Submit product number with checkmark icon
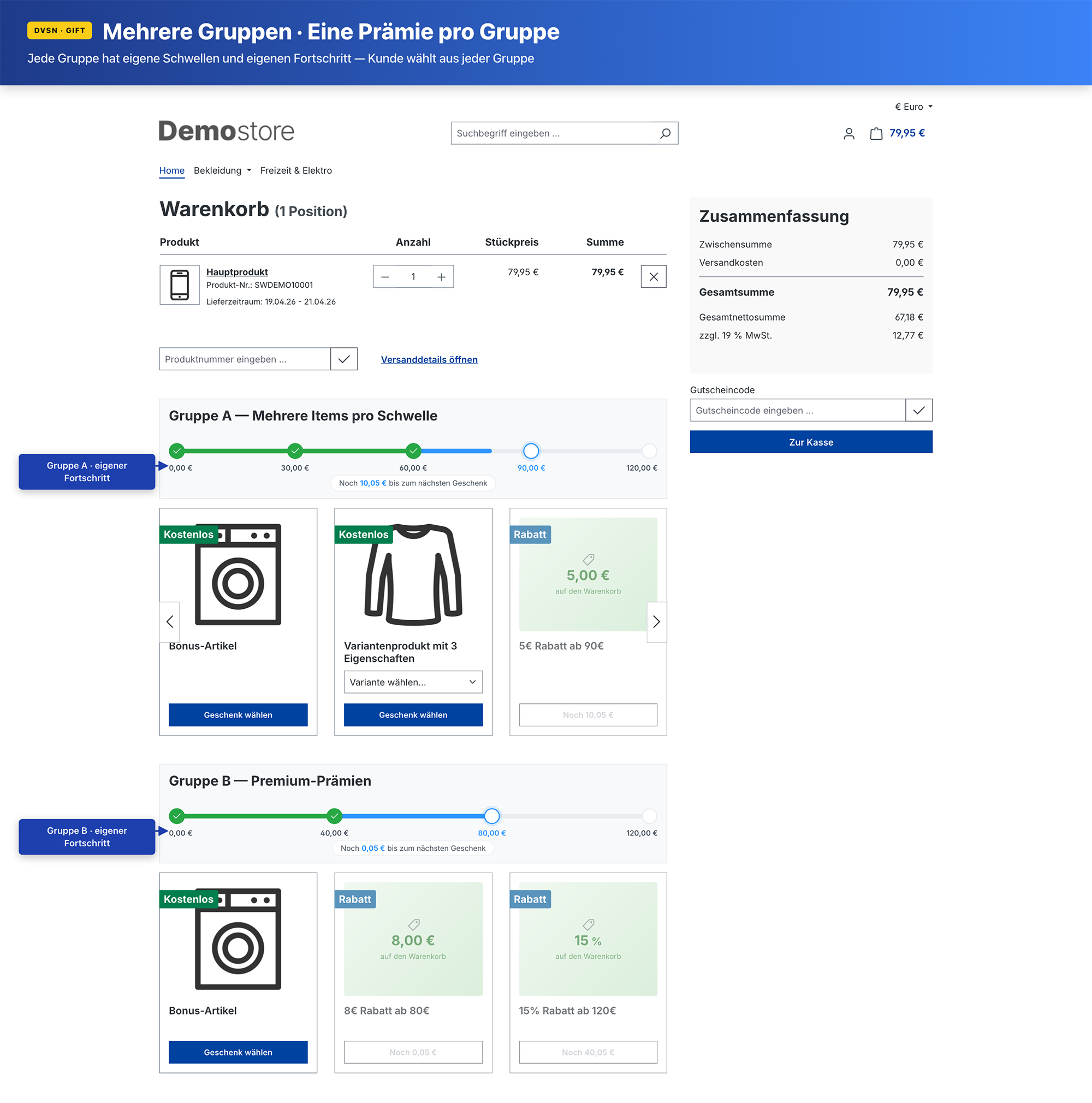 point(343,359)
